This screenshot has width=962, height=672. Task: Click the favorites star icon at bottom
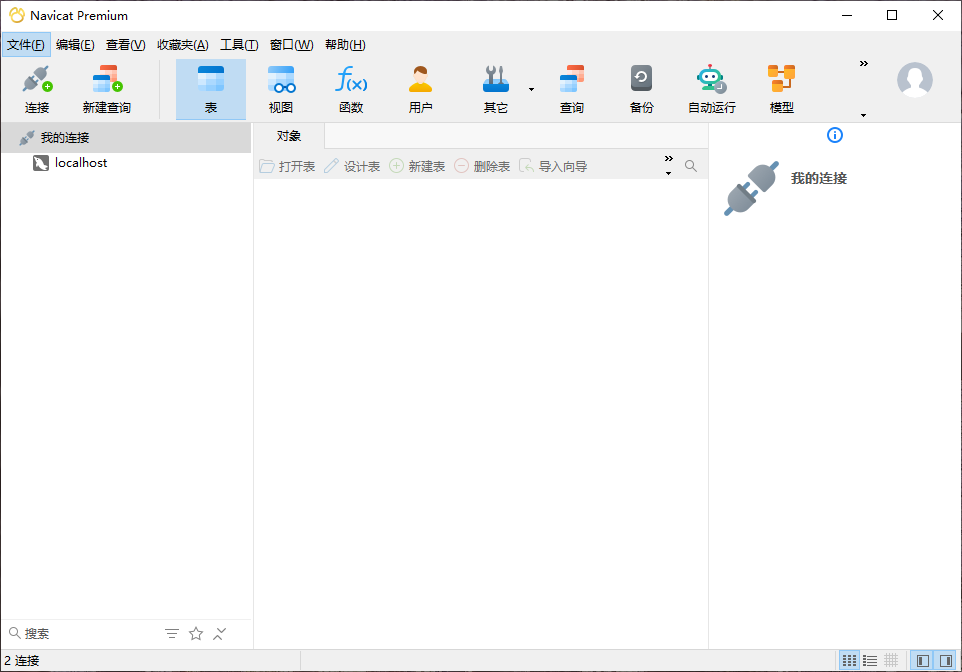click(196, 633)
